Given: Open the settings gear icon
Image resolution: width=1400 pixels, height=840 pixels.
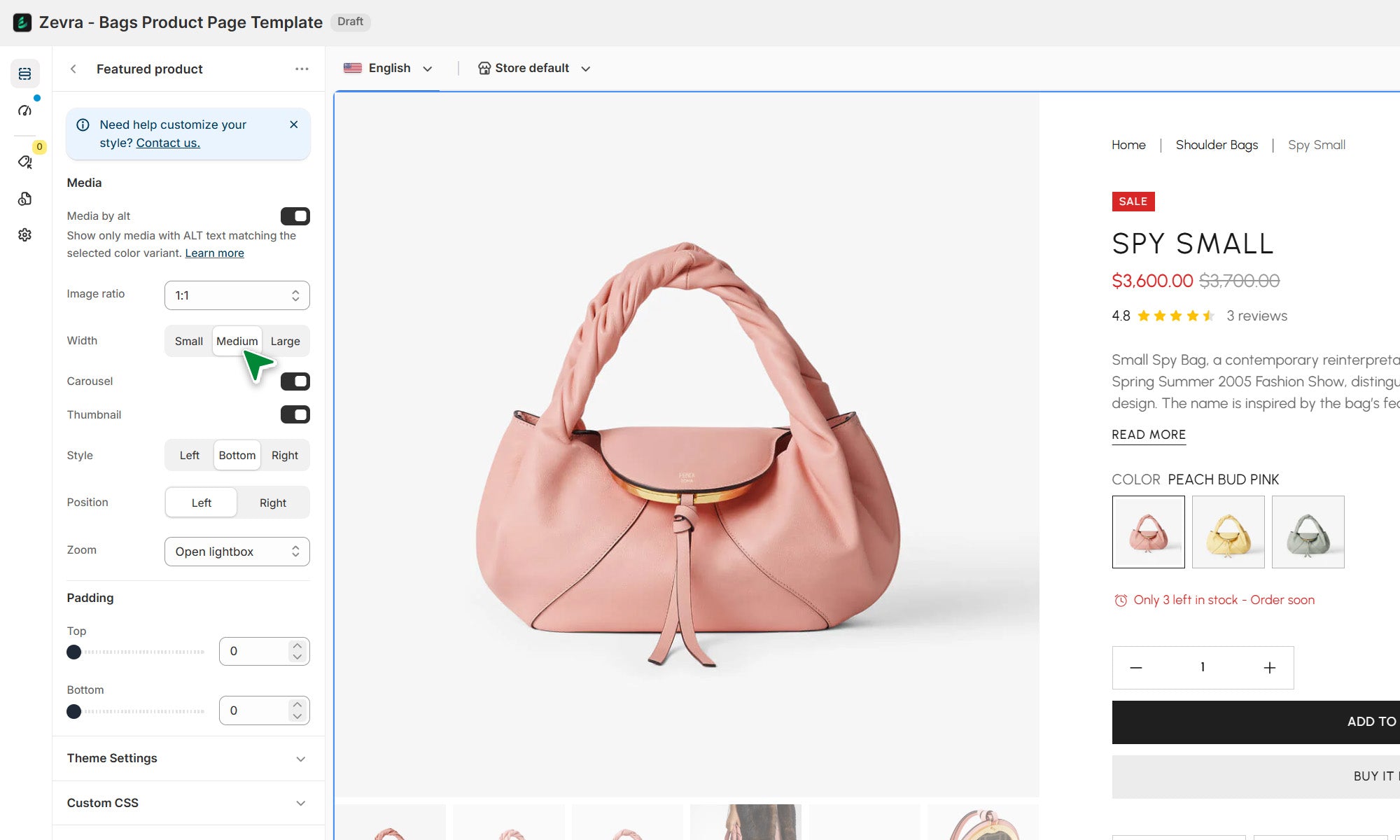Looking at the screenshot, I should 24,234.
